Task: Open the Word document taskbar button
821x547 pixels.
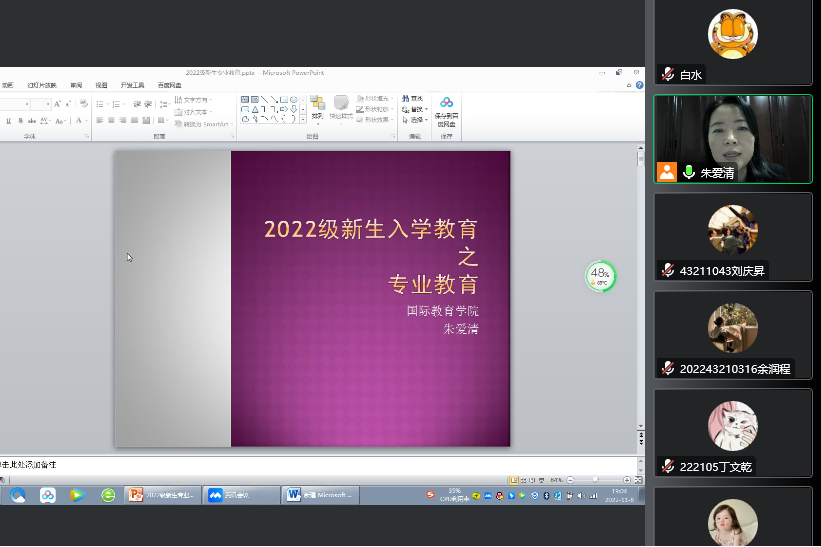Action: coord(318,495)
